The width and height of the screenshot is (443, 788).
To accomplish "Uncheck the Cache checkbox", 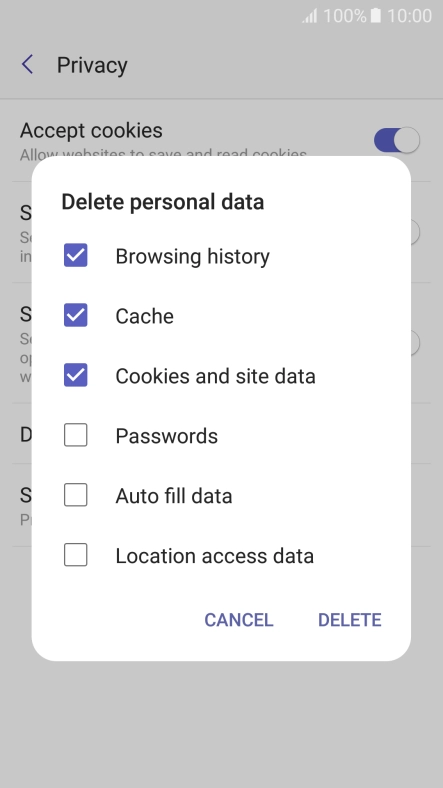I will [x=75, y=315].
